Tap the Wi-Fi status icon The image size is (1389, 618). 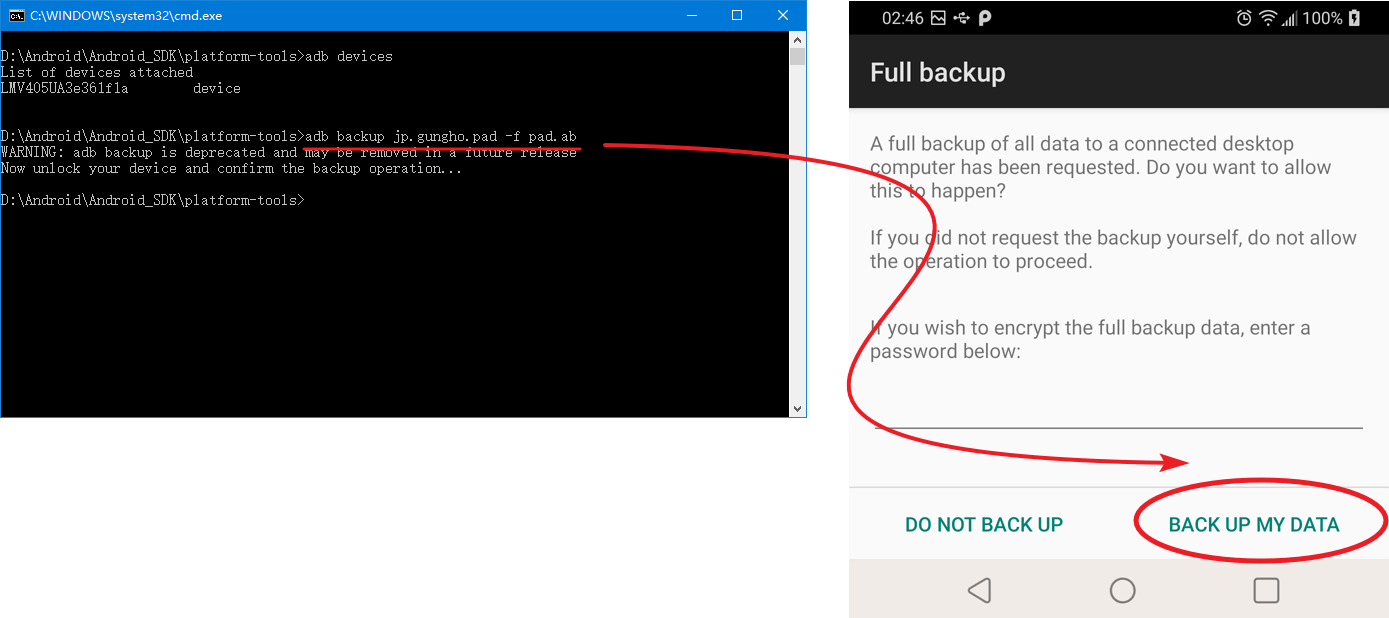pos(1268,18)
